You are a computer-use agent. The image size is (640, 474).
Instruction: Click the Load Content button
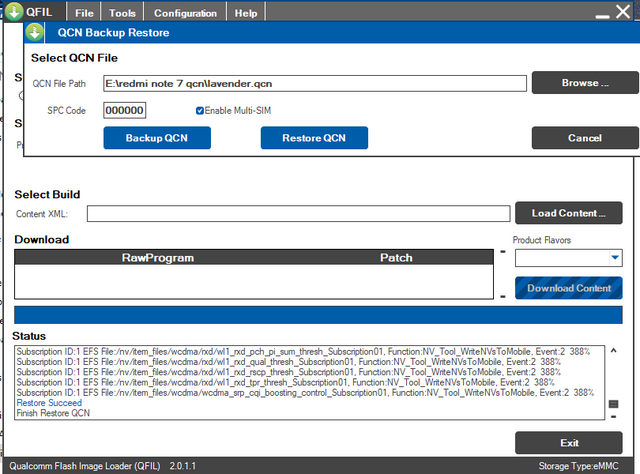click(569, 213)
